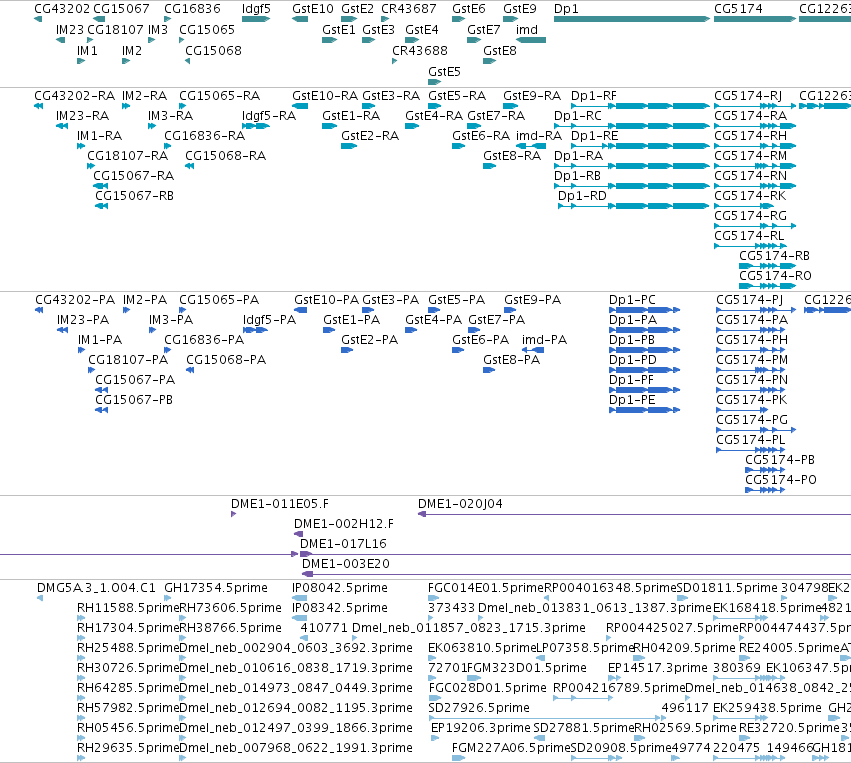The width and height of the screenshot is (851, 763).
Task: Click the imd-RA transcript feature
Action: (531, 146)
